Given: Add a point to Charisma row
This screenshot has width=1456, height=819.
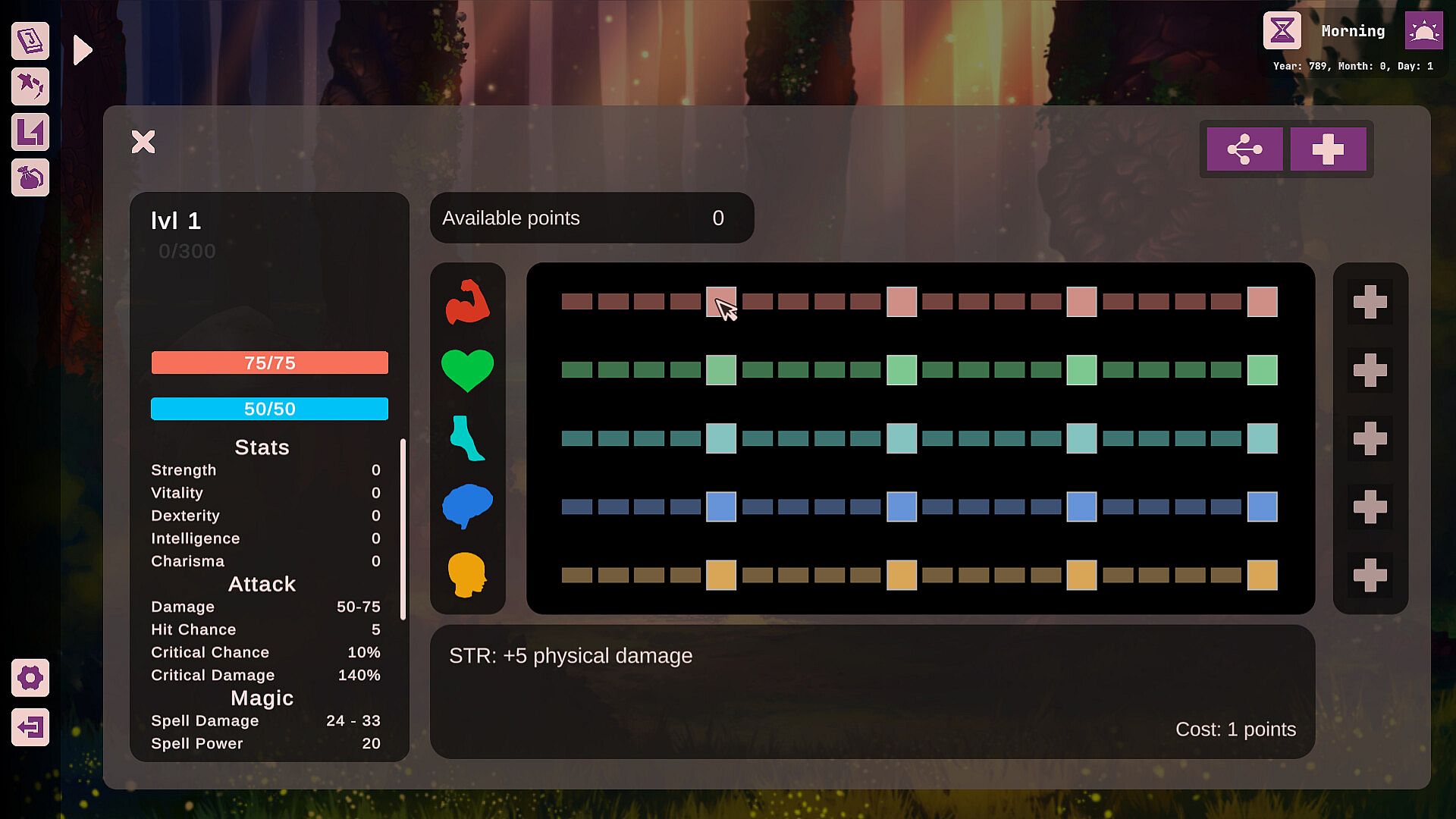Looking at the screenshot, I should click(x=1370, y=575).
